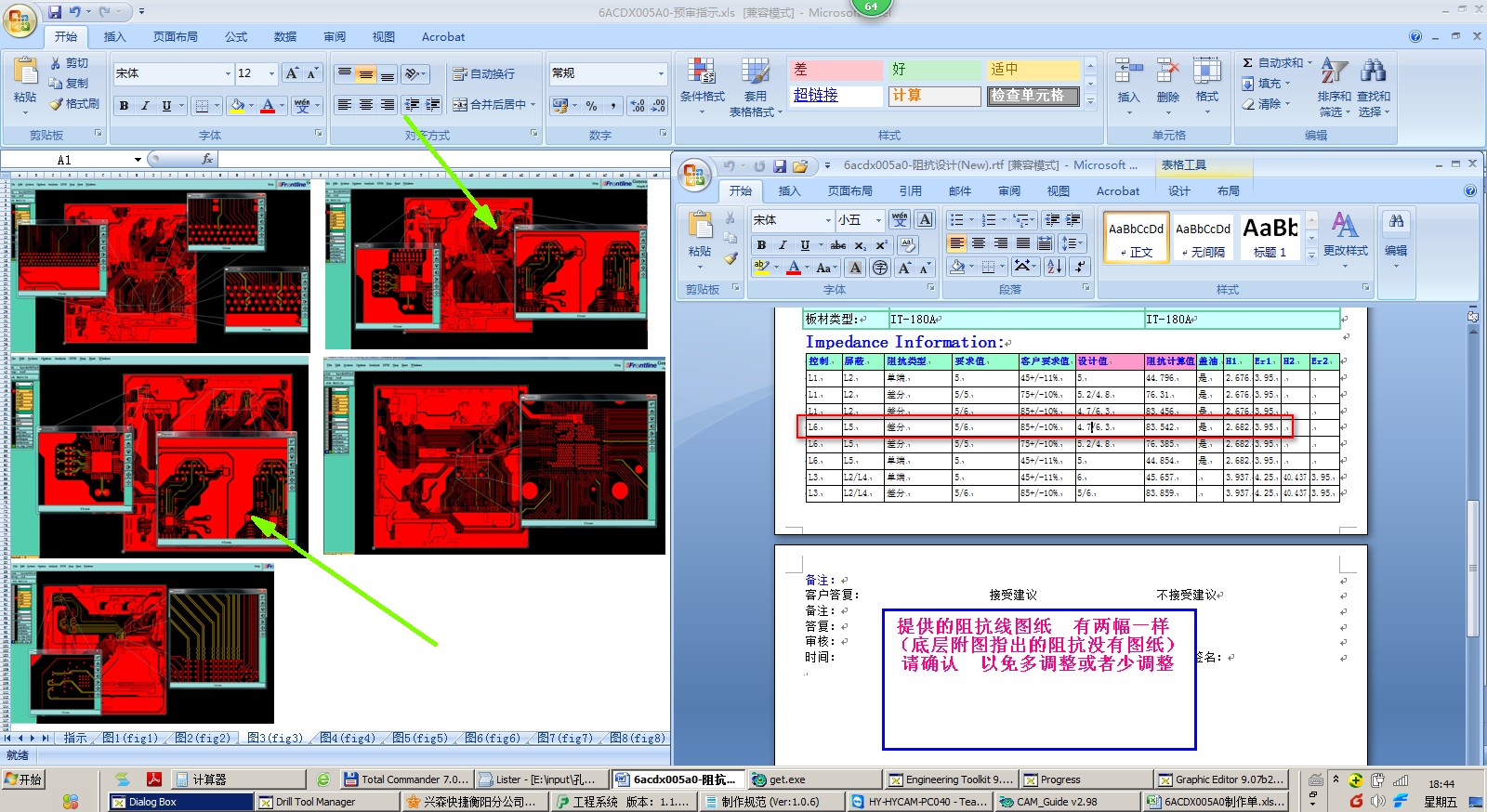This screenshot has height=812, width=1487.
Task: Toggle Word justify alignment button
Action: point(1023,243)
